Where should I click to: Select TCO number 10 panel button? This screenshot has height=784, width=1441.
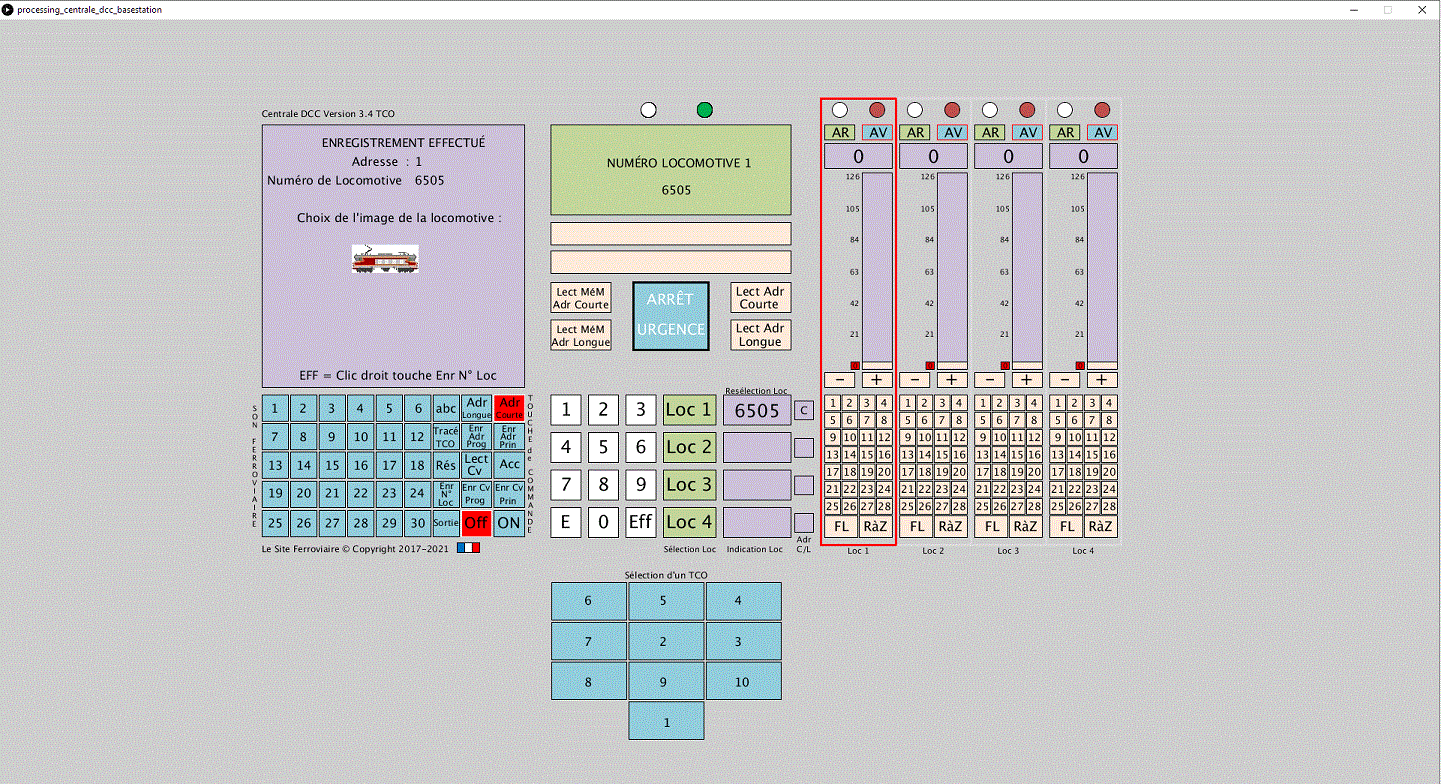pyautogui.click(x=742, y=682)
